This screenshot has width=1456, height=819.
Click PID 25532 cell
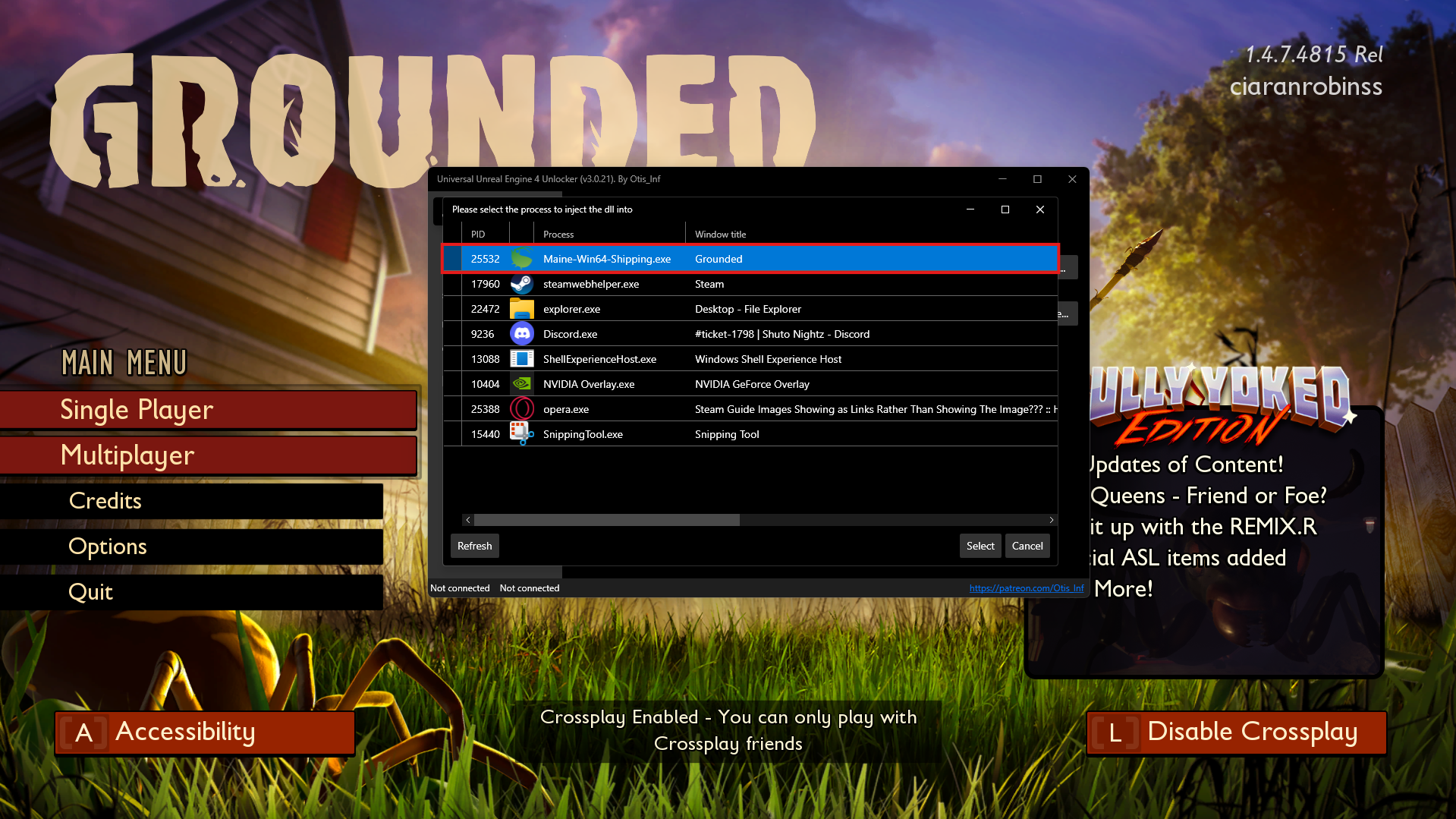pos(486,259)
